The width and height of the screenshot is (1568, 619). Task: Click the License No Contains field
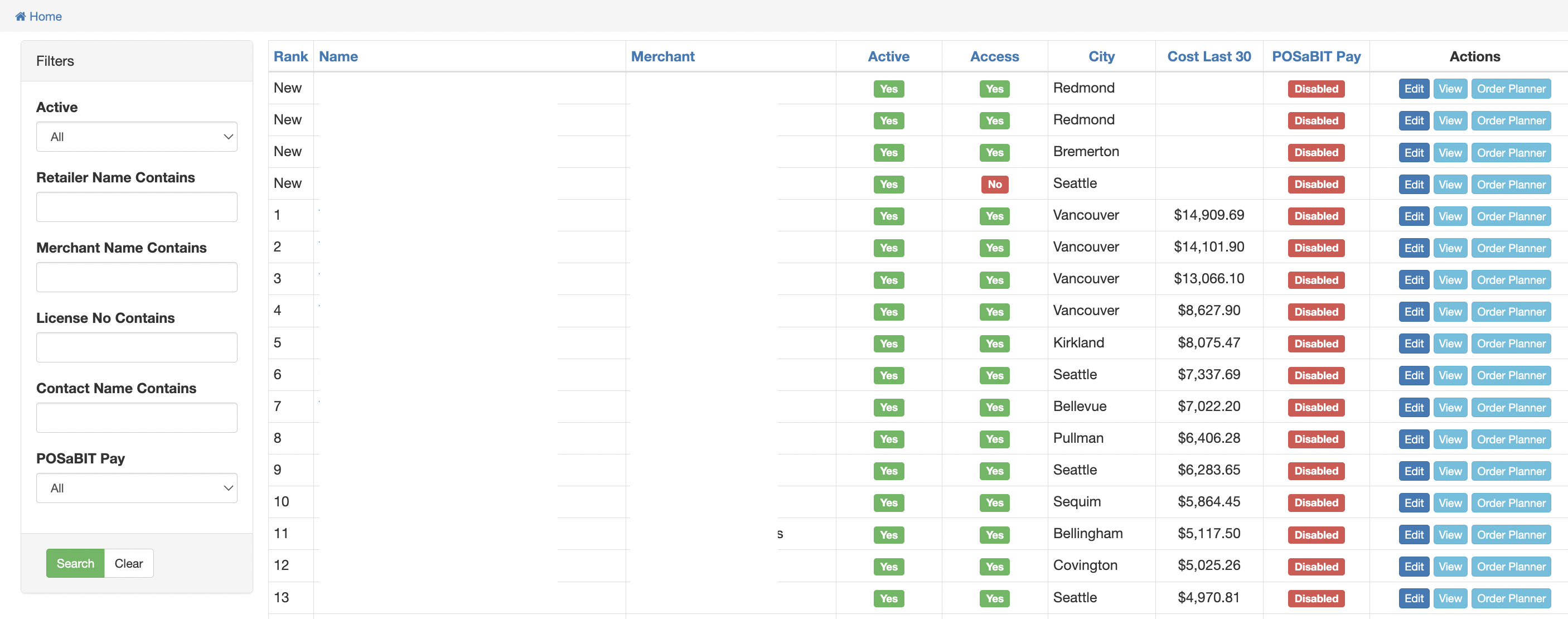[137, 347]
